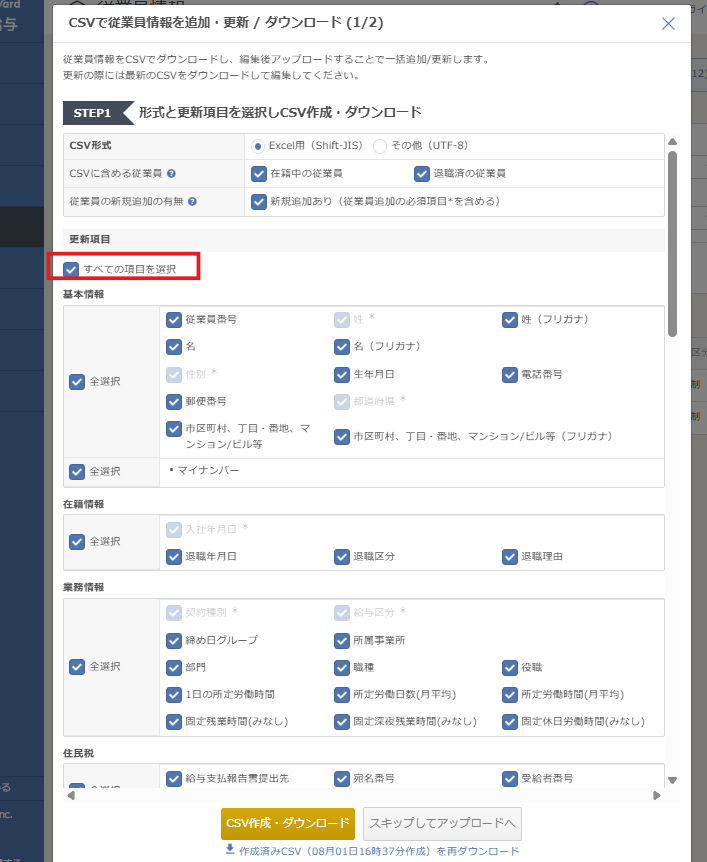Select the Excel用（Shift-JIS）radio button
The height and width of the screenshot is (862, 707).
pos(259,146)
